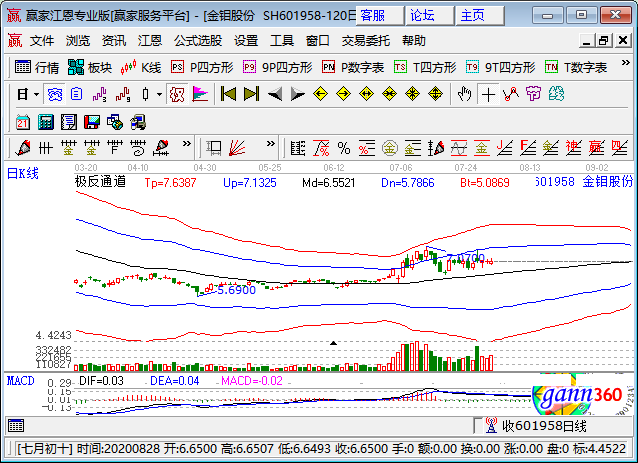Click the yellow diamond horizontal compress icon
638x463 pixels.
tap(389, 94)
